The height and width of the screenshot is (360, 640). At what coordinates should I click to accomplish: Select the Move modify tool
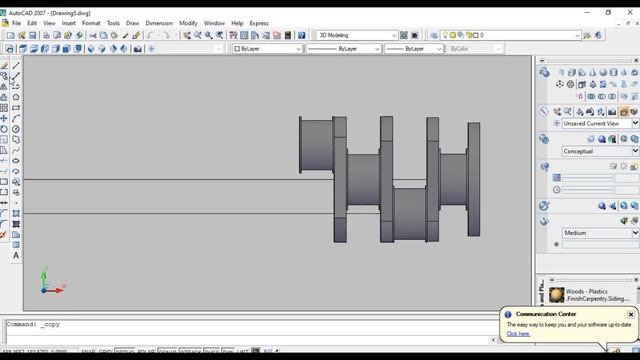tap(4, 118)
